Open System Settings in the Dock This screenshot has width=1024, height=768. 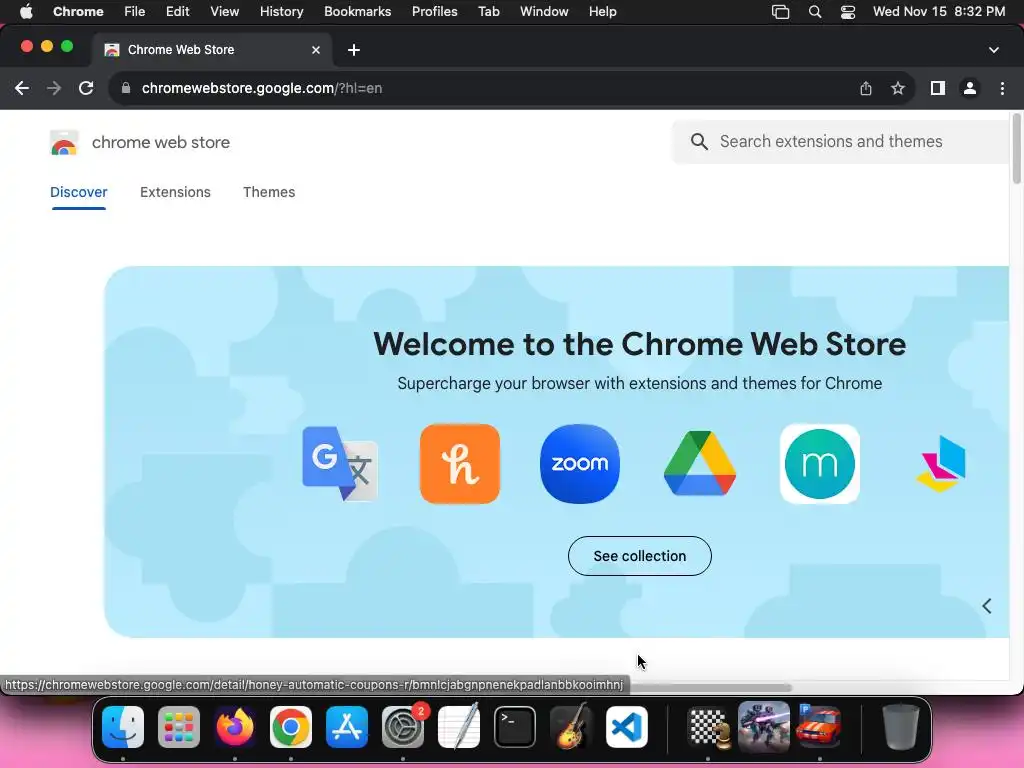click(403, 727)
